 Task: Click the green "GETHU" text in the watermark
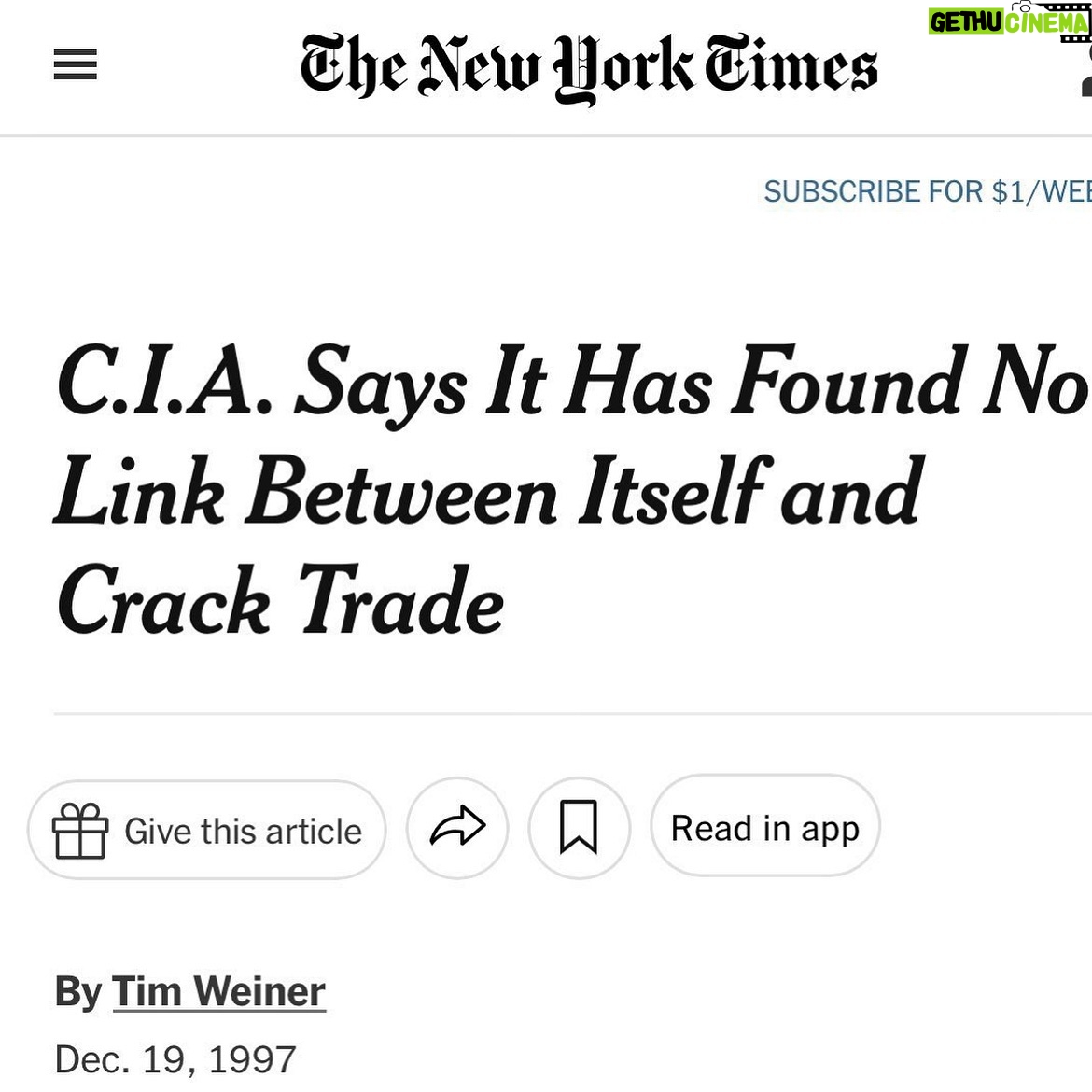966,22
